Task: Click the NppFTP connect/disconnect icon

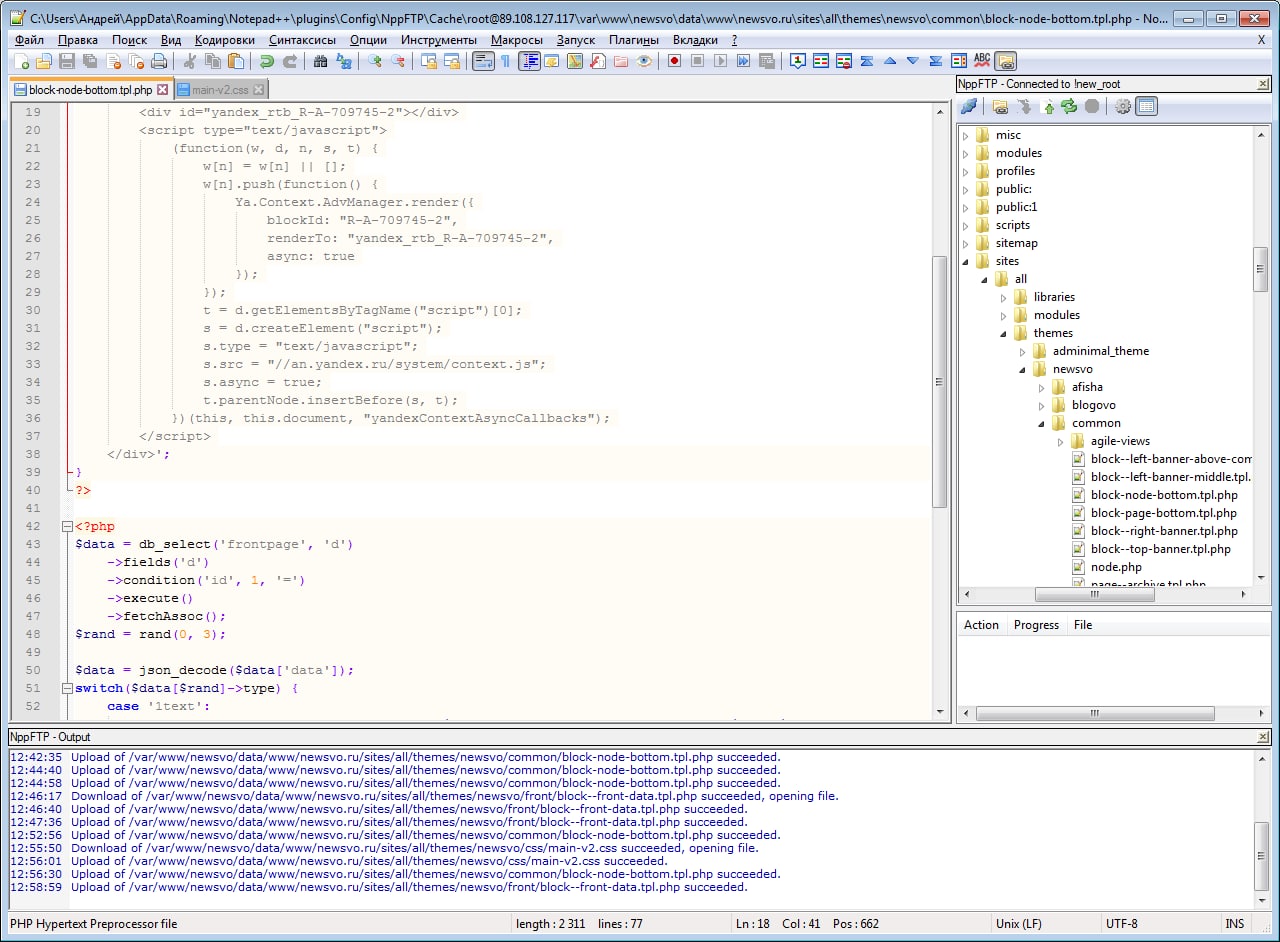Action: pyautogui.click(x=968, y=106)
